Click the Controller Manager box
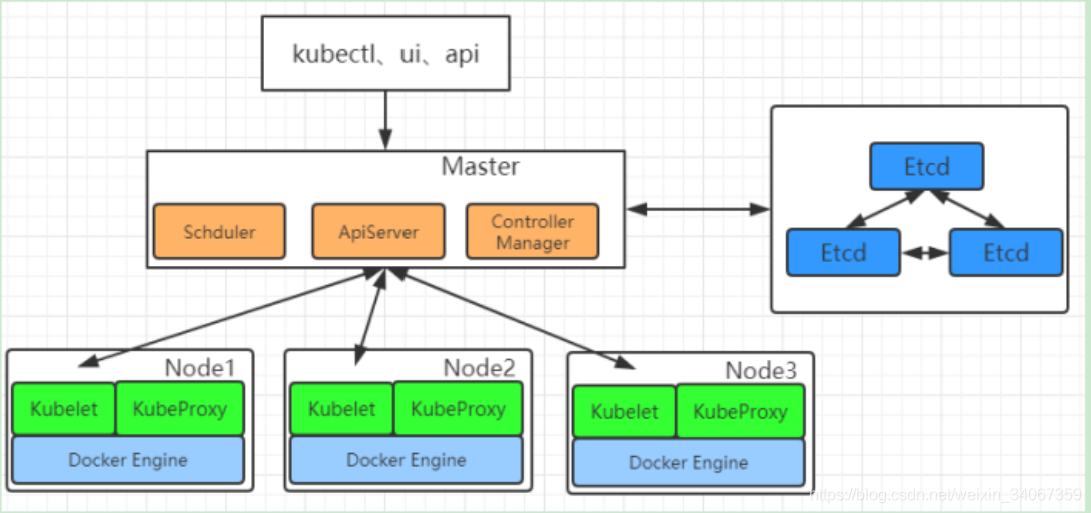 point(532,231)
